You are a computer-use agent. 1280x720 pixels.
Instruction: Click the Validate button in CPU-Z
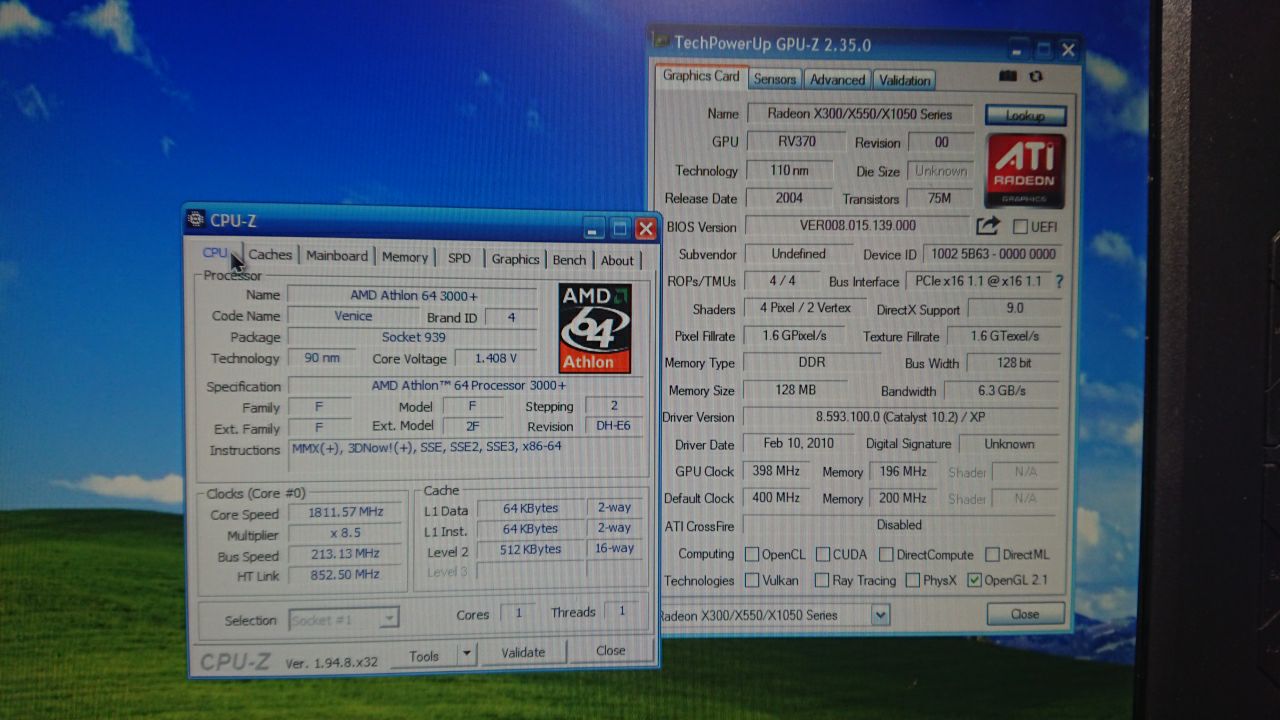[x=523, y=652]
